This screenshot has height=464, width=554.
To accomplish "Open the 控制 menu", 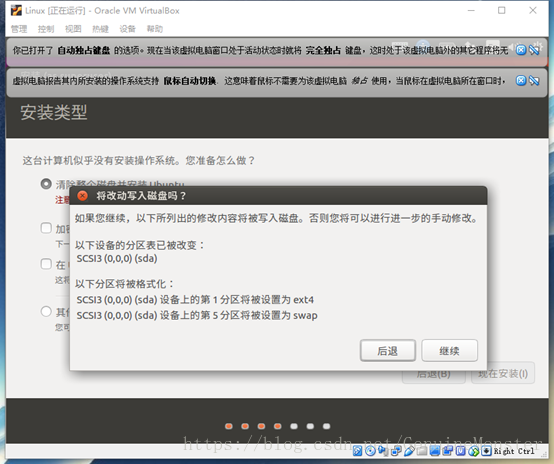I will (x=46, y=29).
